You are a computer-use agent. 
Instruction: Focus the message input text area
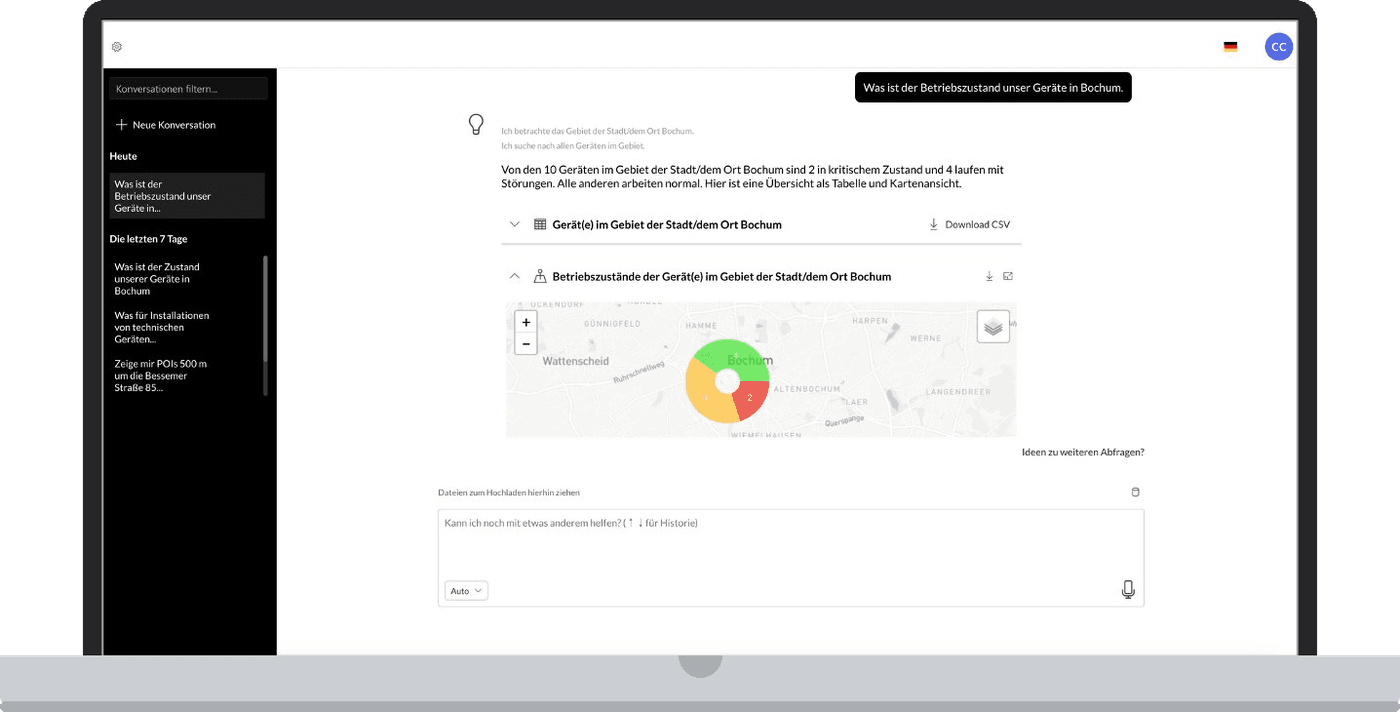click(791, 558)
